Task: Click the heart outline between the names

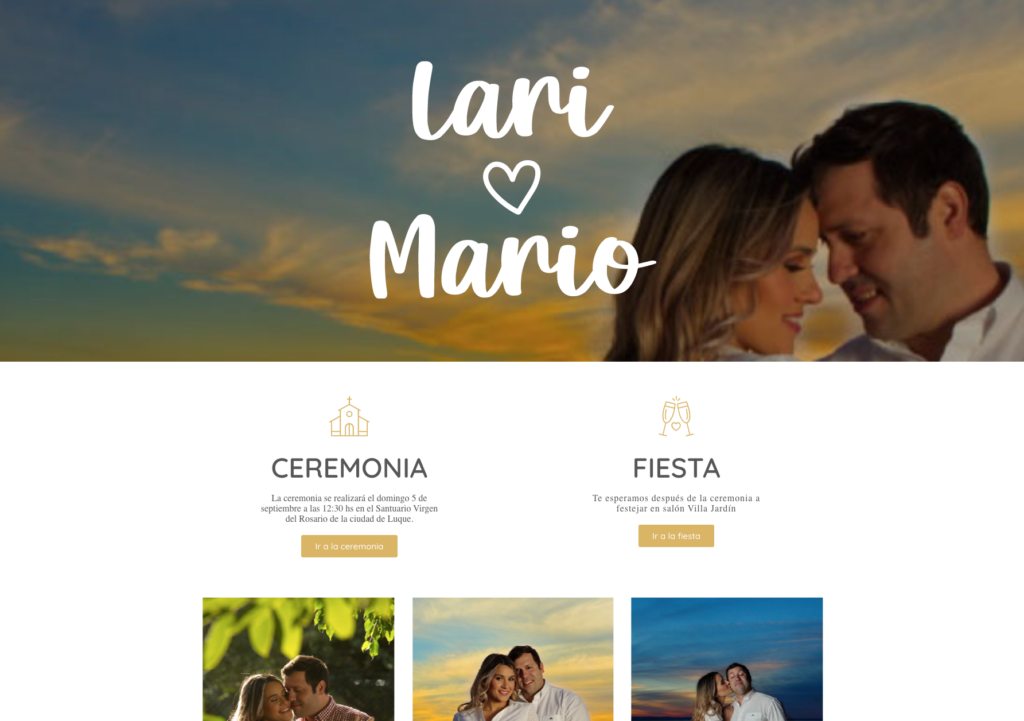Action: pos(512,187)
